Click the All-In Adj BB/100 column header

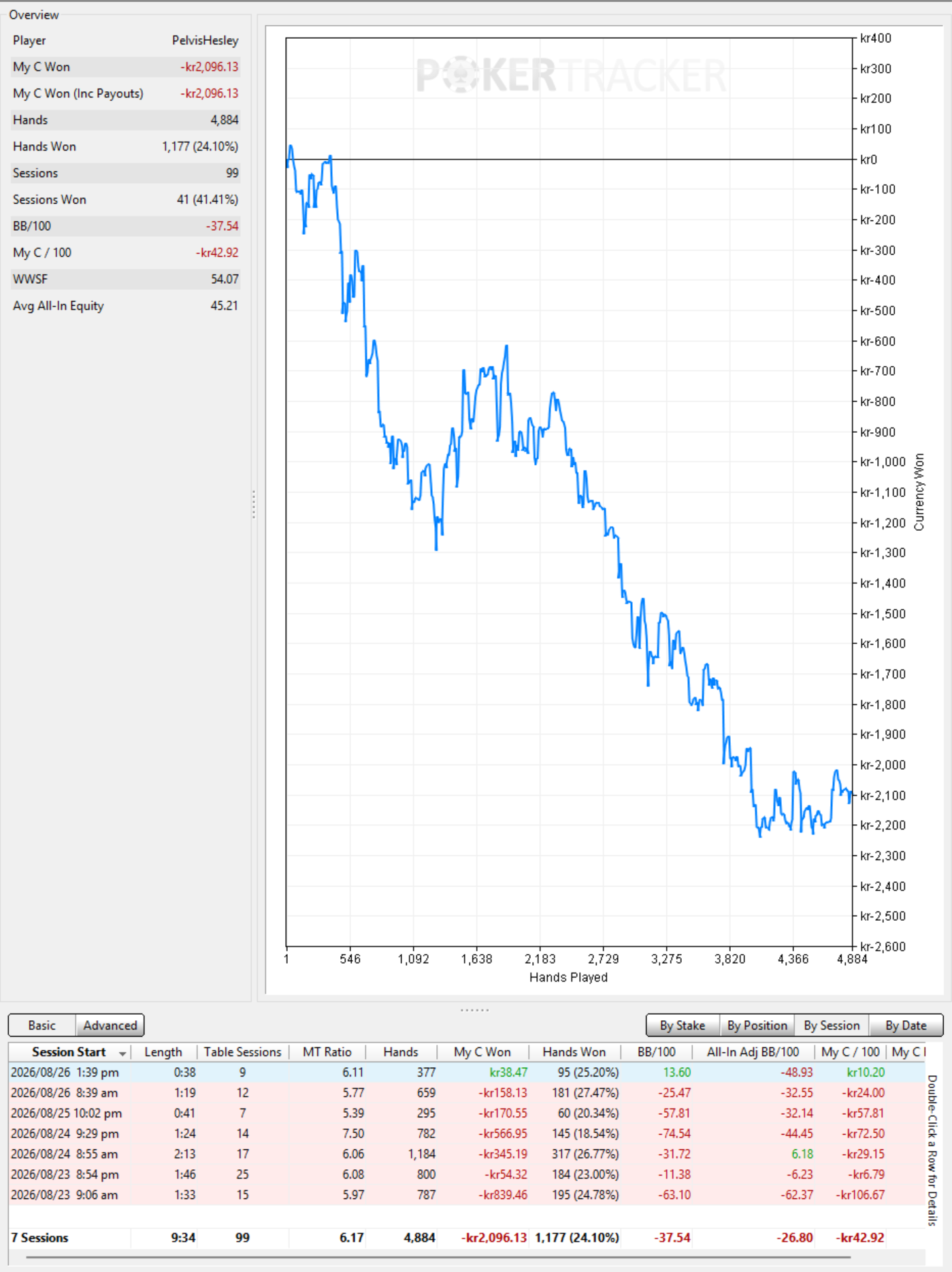coord(753,1052)
